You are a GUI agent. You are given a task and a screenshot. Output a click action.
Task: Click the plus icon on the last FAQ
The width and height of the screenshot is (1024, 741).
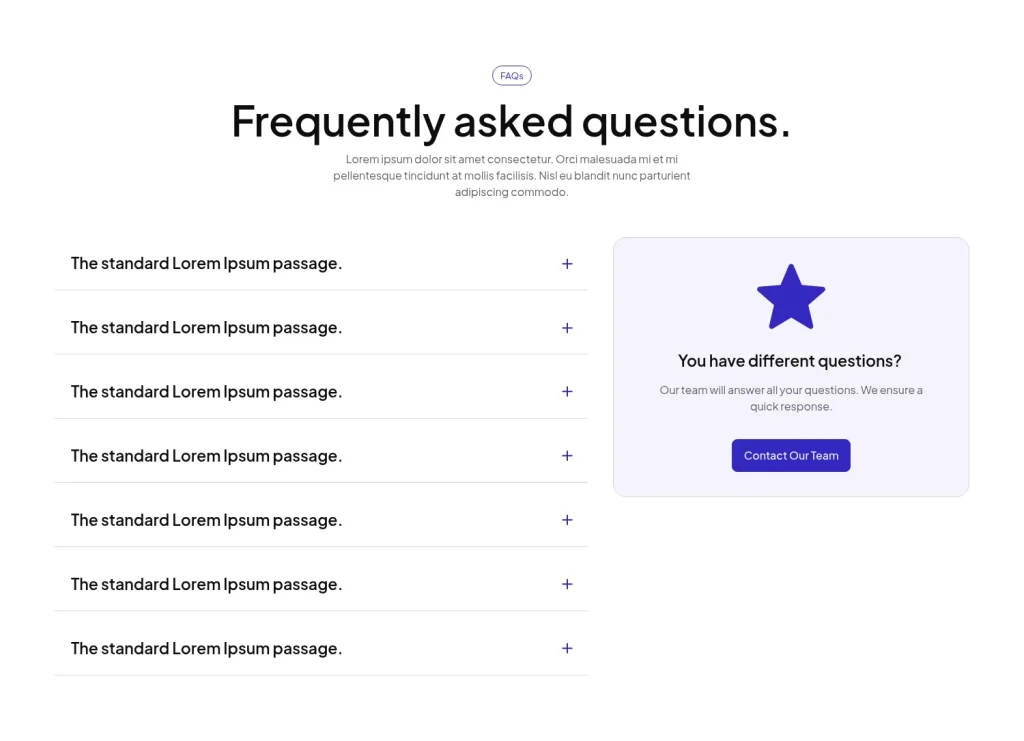point(567,647)
